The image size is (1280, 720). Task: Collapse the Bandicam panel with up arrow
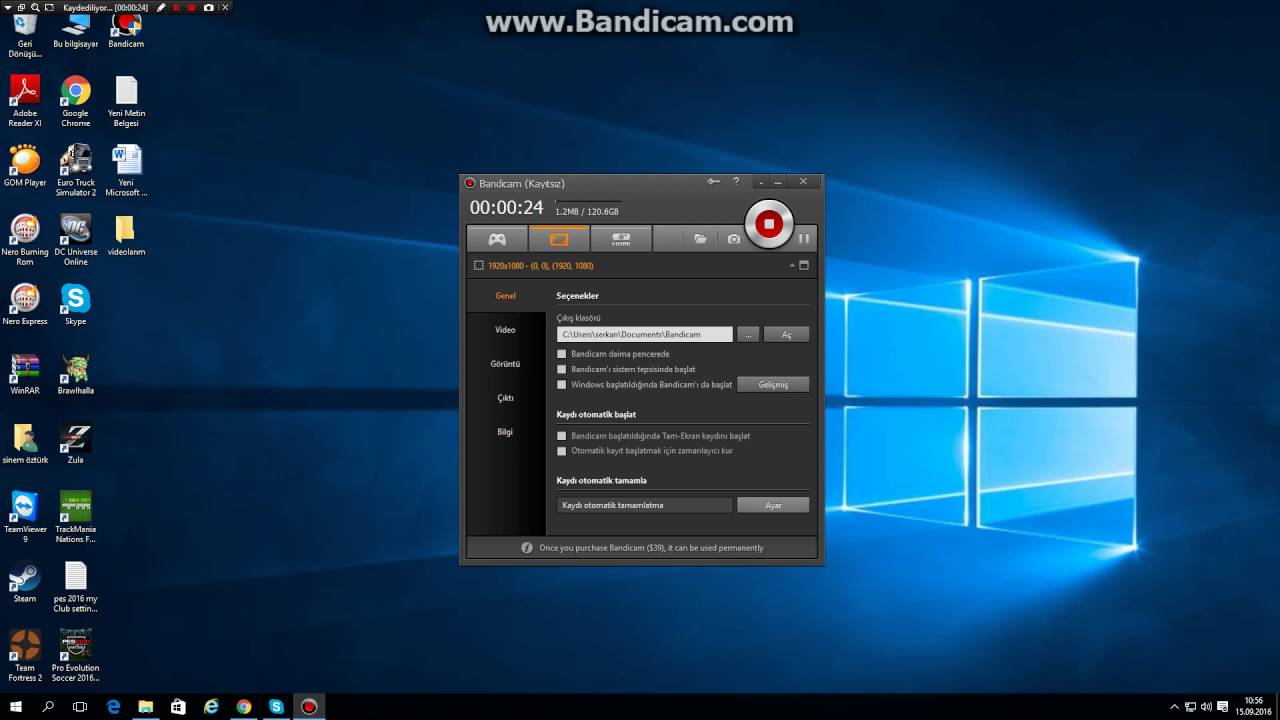(x=792, y=266)
